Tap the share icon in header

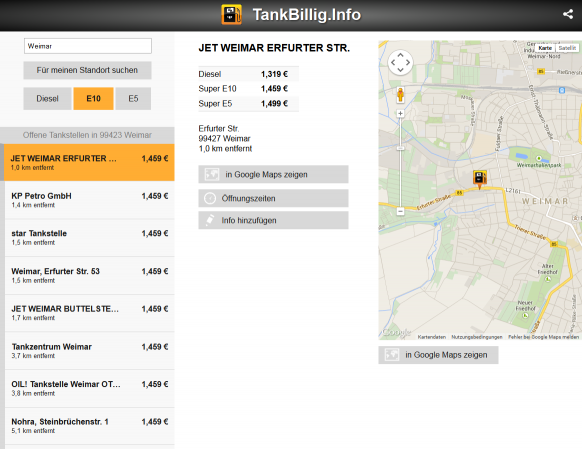(568, 14)
